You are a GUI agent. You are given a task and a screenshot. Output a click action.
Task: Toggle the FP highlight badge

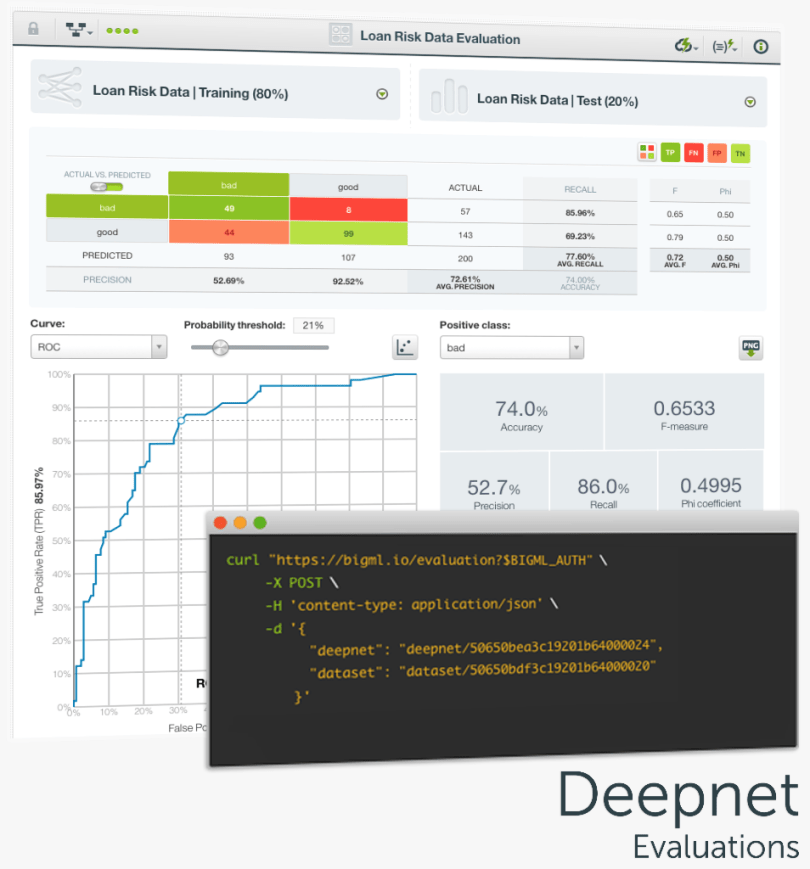717,153
